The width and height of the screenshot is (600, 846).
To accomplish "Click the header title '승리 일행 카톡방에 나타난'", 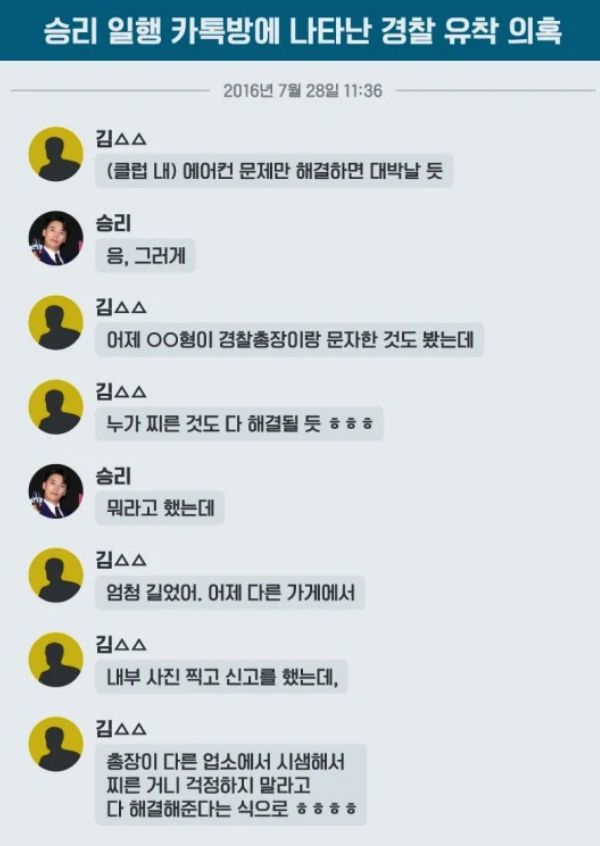I will click(207, 30).
